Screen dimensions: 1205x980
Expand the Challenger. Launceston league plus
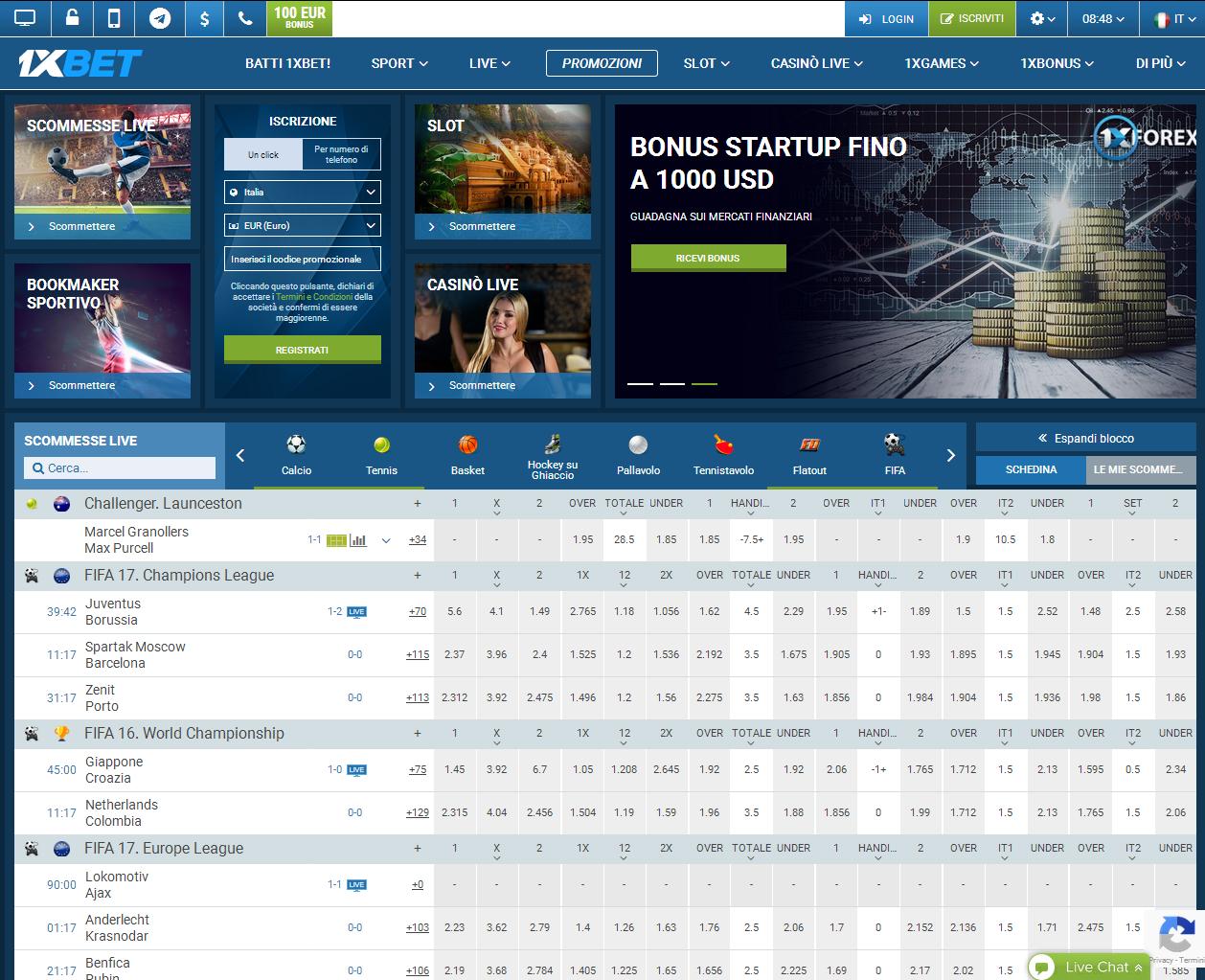[x=418, y=503]
